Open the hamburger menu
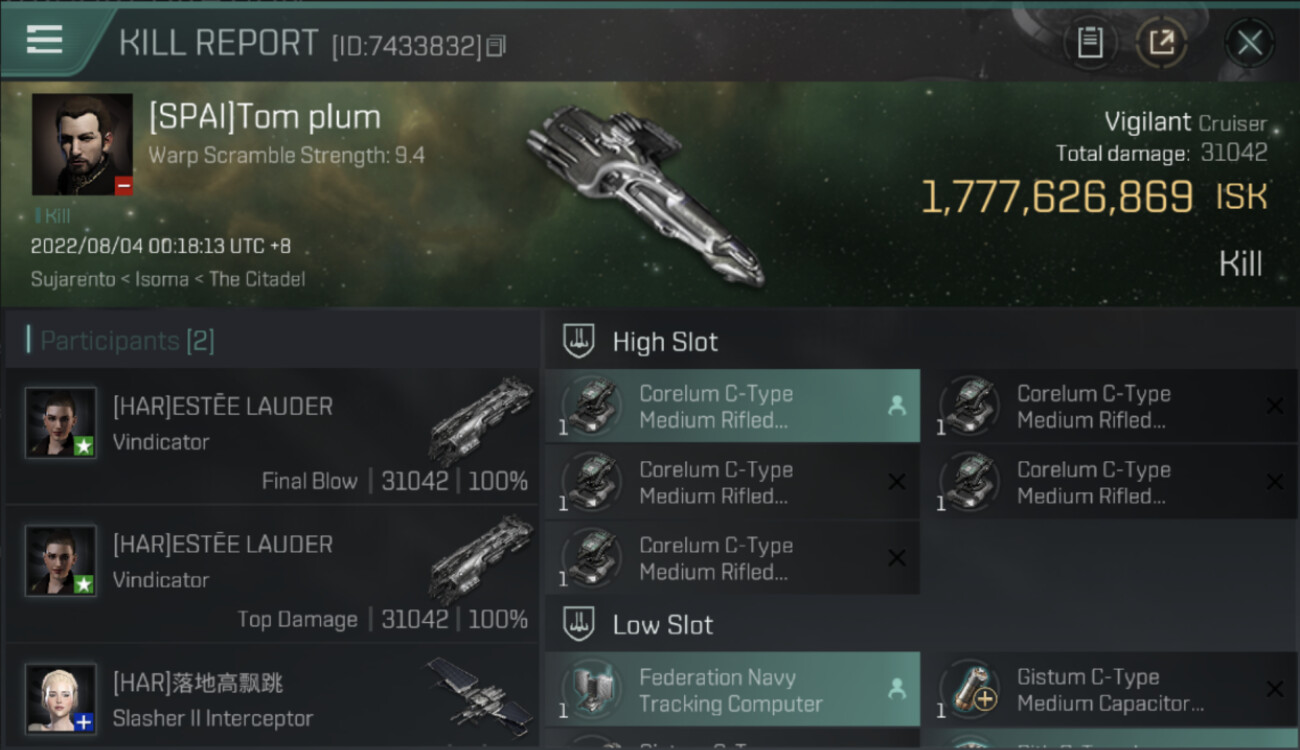 pos(44,40)
